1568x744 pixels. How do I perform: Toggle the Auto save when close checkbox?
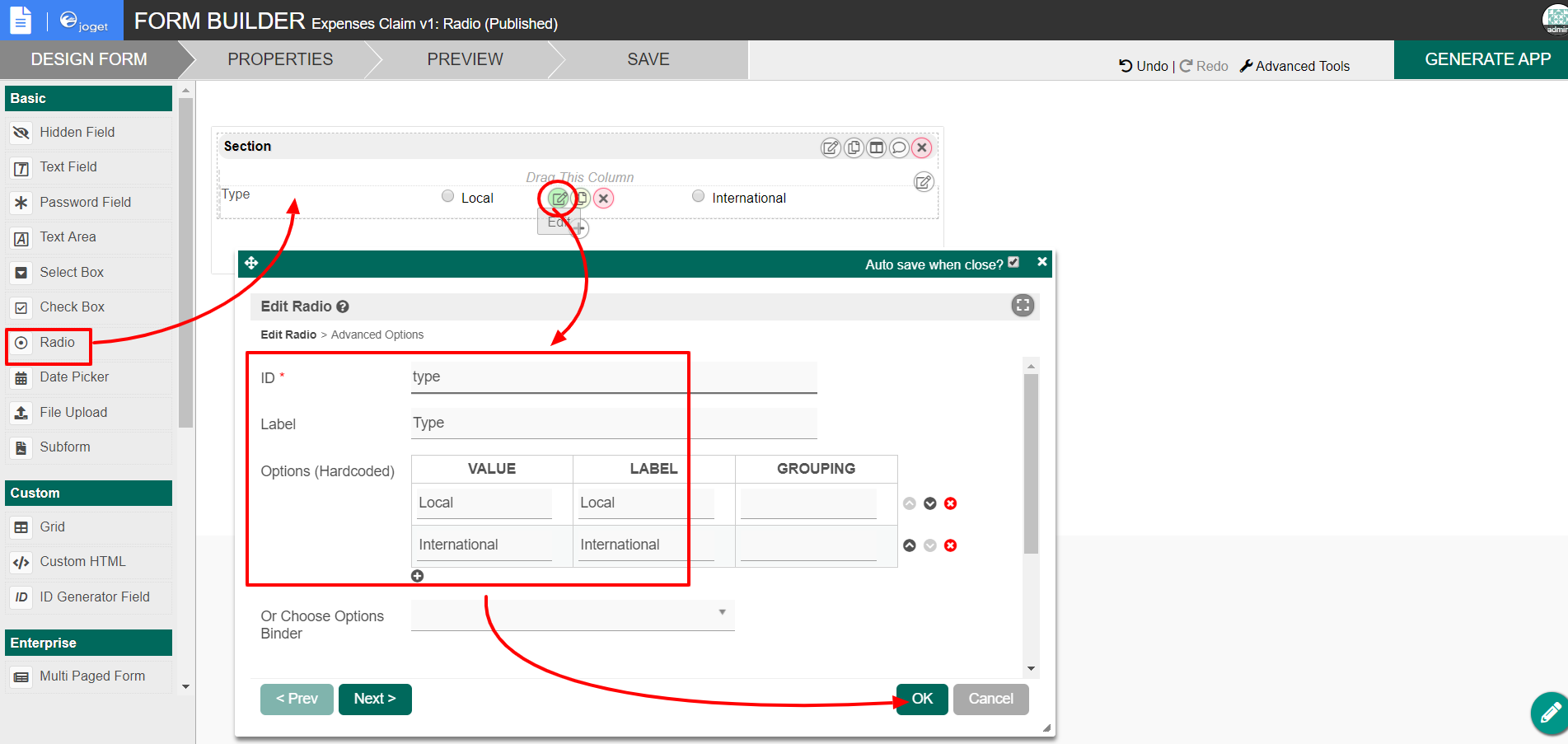click(x=1013, y=263)
